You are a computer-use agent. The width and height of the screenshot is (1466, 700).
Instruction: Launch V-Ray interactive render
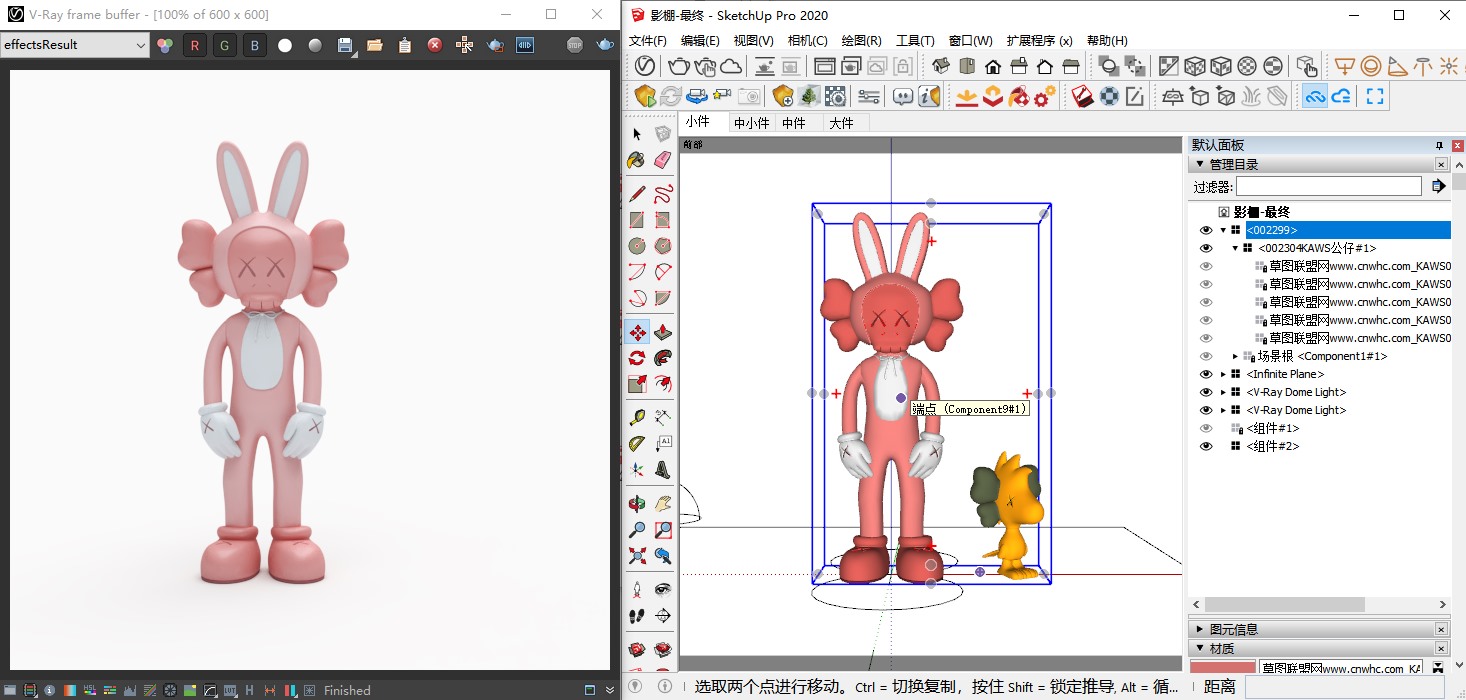705,66
